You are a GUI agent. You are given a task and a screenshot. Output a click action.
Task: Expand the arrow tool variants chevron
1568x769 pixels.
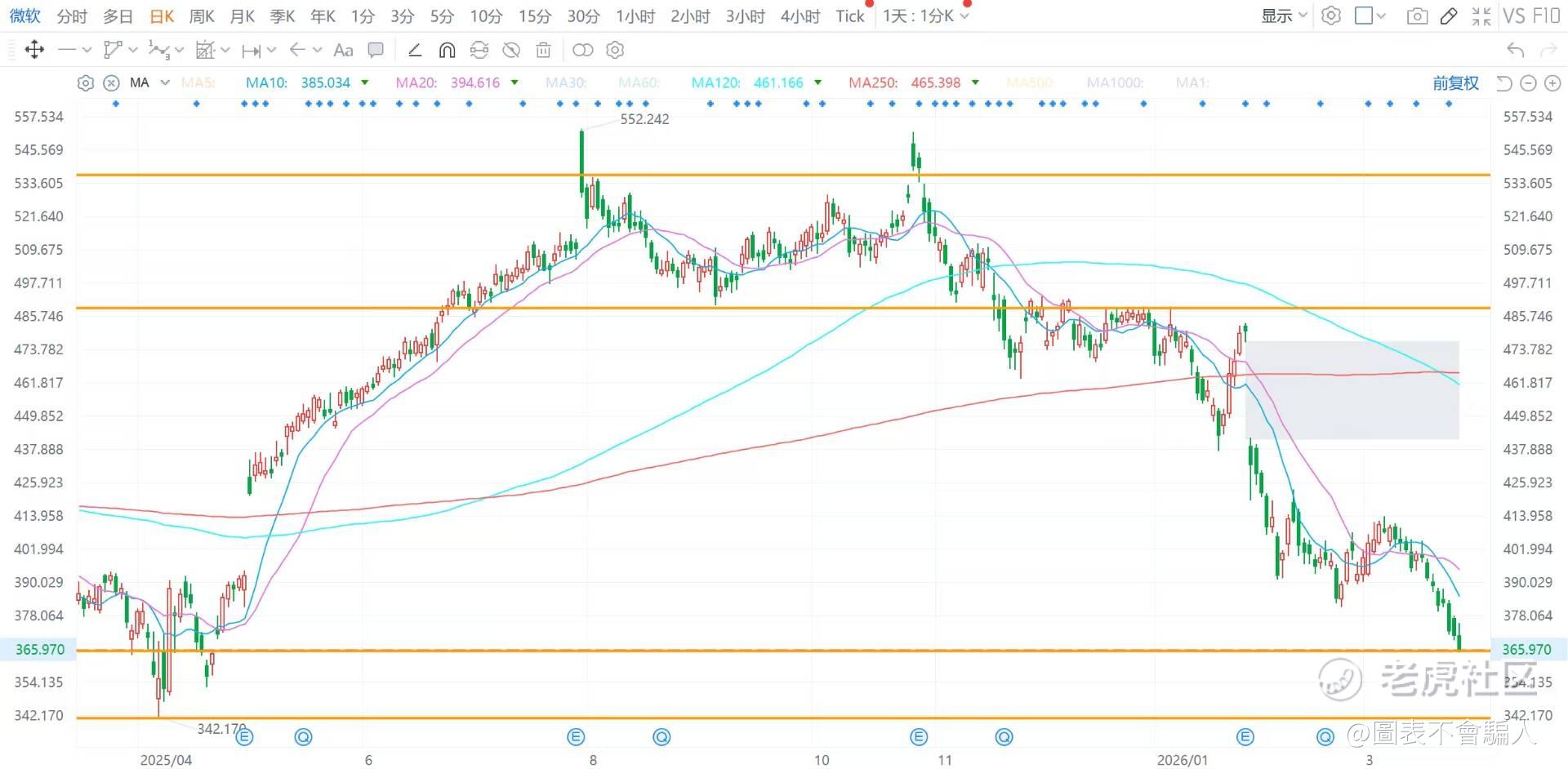[x=317, y=50]
